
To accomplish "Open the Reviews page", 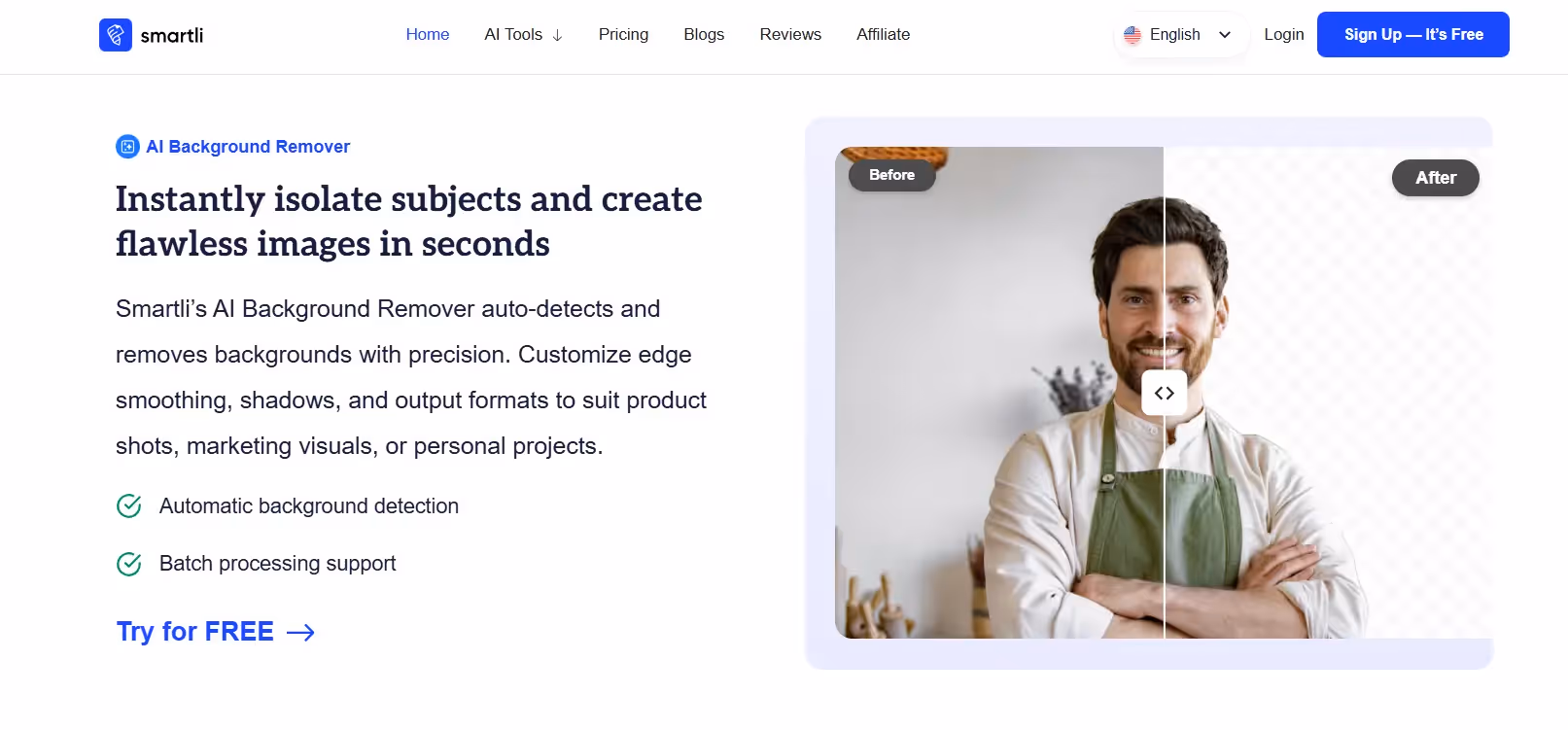I will tap(790, 35).
